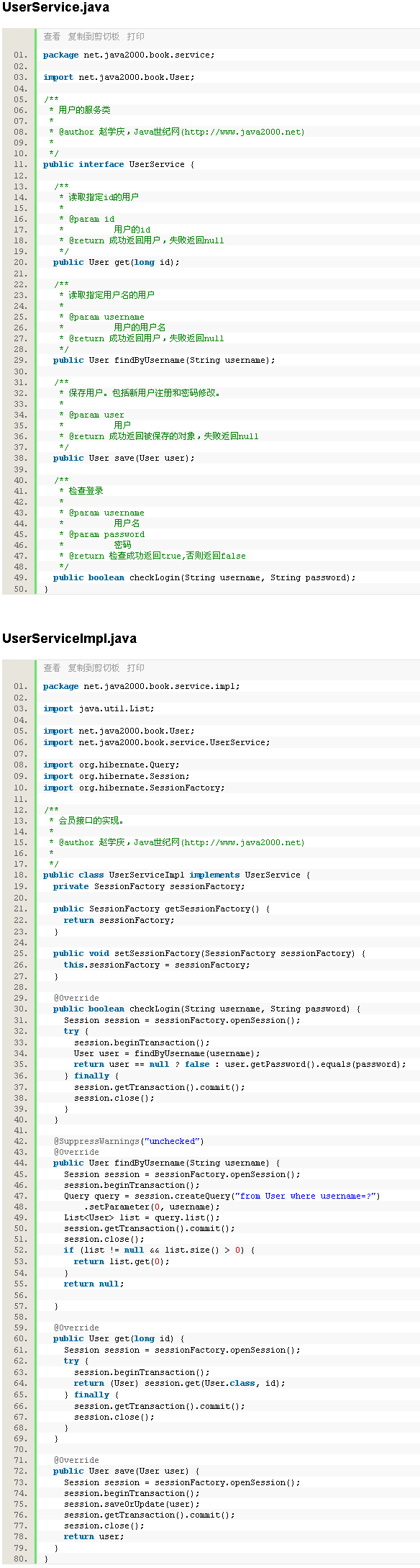Click comment 保存用户。包括新用户注册和密码修改。
420x1568 pixels.
[140, 393]
